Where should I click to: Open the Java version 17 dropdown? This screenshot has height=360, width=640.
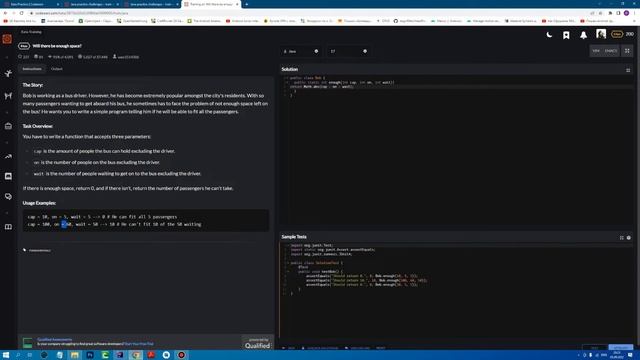tap(348, 51)
